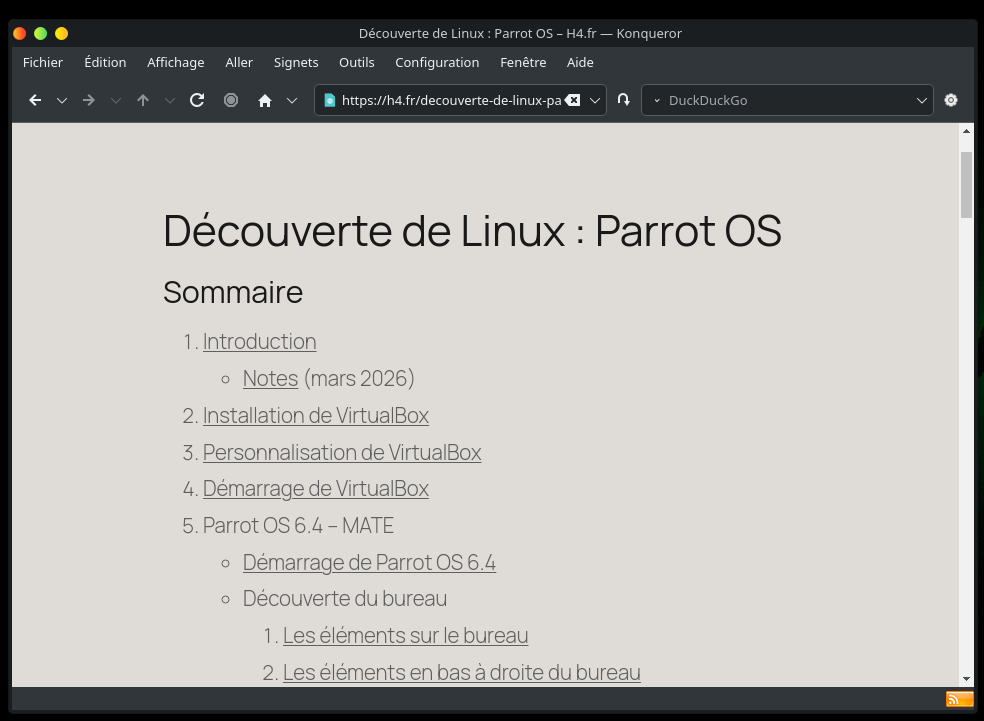The image size is (984, 721).
Task: Go to the Home page
Action: [265, 100]
